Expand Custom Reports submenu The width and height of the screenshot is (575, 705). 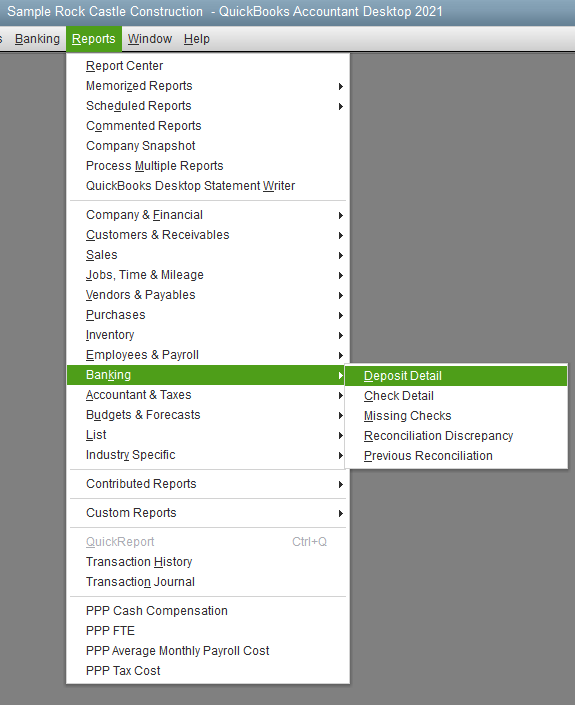(x=208, y=513)
